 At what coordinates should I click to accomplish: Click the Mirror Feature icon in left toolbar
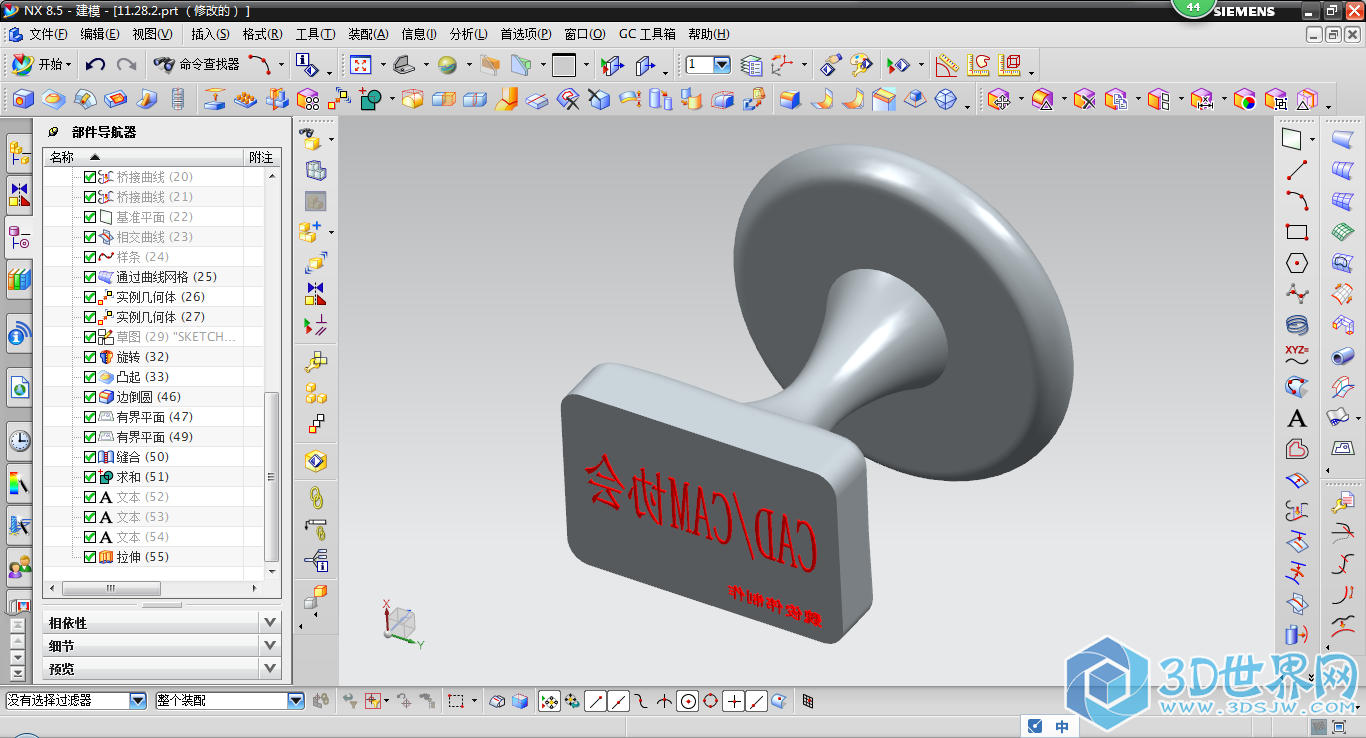316,294
